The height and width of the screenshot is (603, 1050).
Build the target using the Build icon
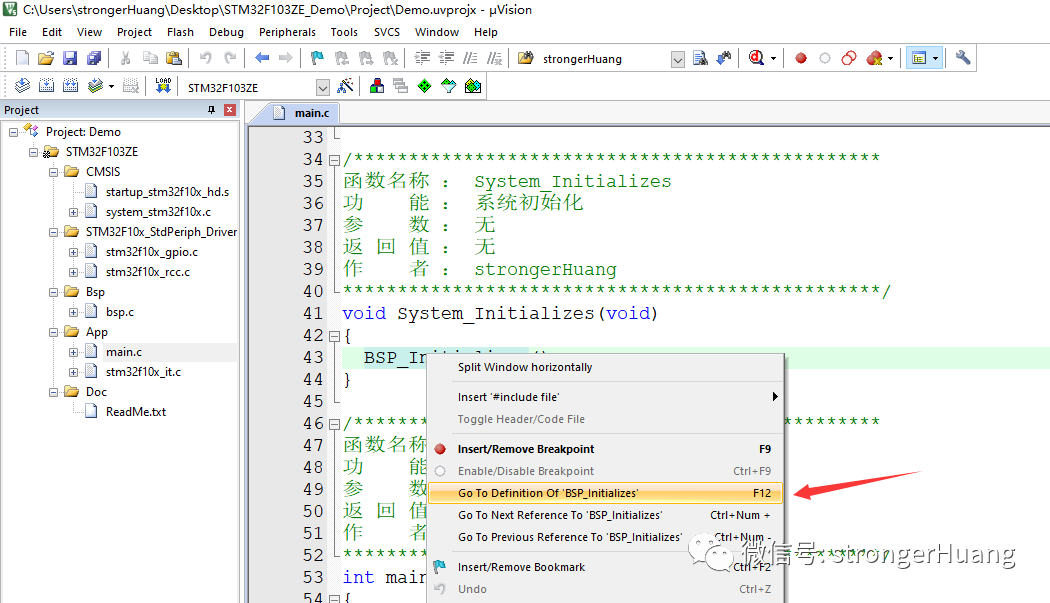[46, 86]
